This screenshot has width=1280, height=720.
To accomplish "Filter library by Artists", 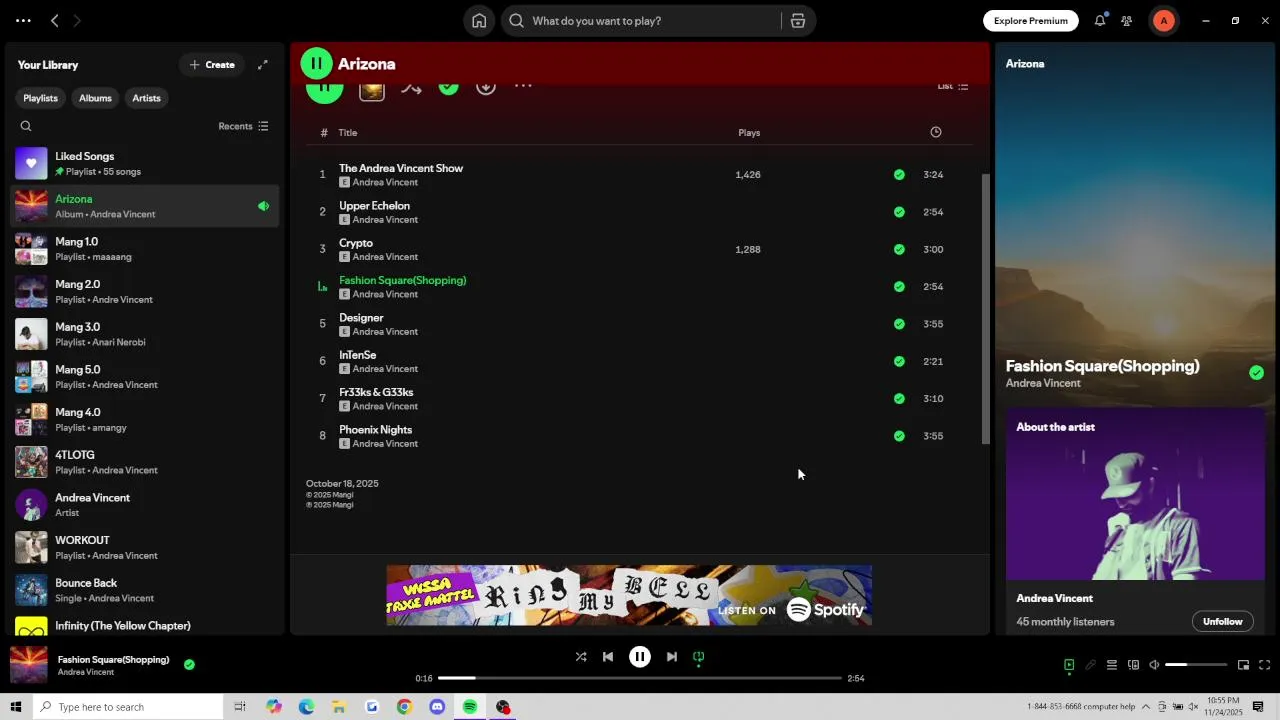I will coord(147,98).
